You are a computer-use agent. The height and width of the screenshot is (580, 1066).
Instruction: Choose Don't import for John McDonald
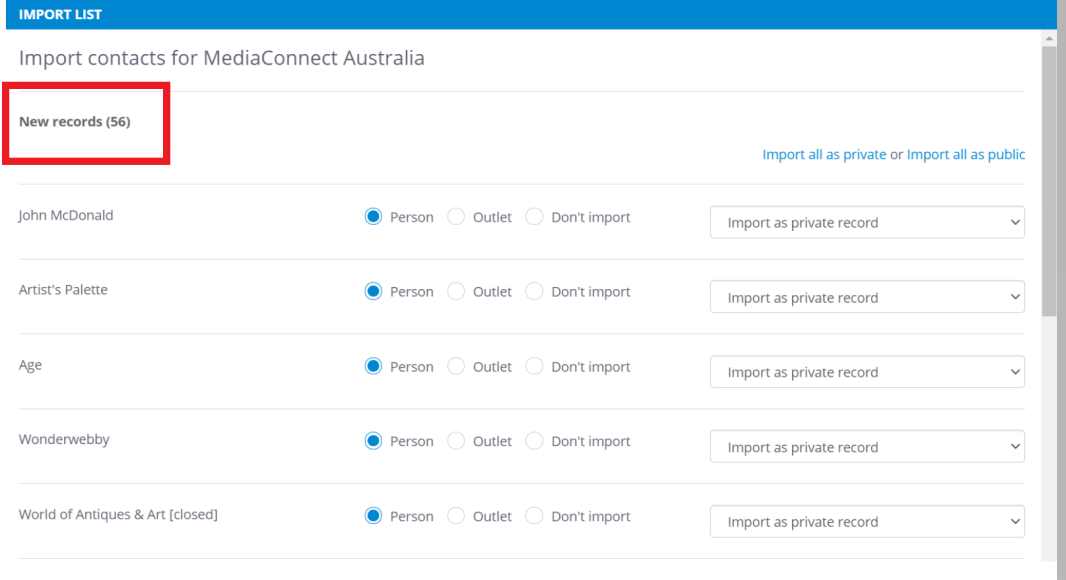tap(535, 217)
